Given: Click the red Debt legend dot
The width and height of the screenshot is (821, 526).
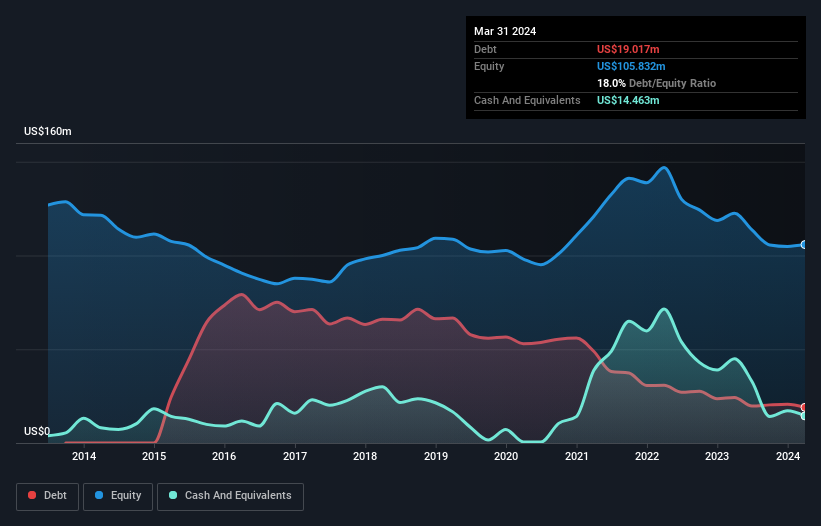Looking at the screenshot, I should (x=32, y=495).
